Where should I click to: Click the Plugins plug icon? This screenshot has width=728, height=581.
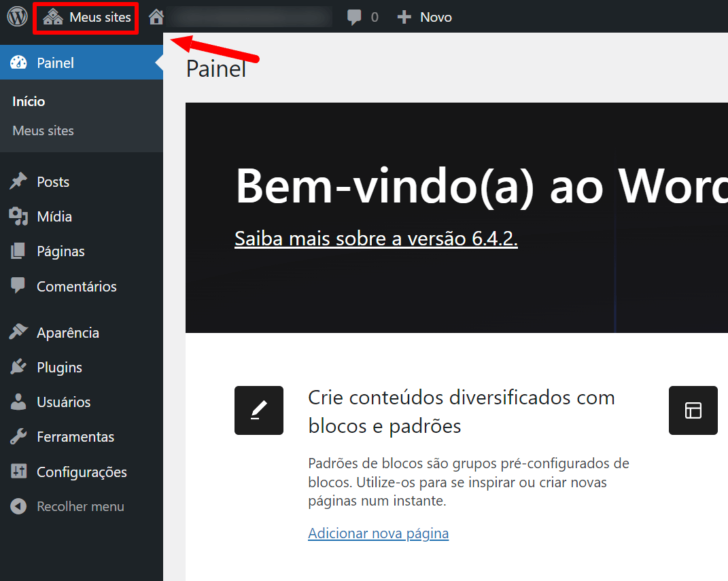[19, 366]
